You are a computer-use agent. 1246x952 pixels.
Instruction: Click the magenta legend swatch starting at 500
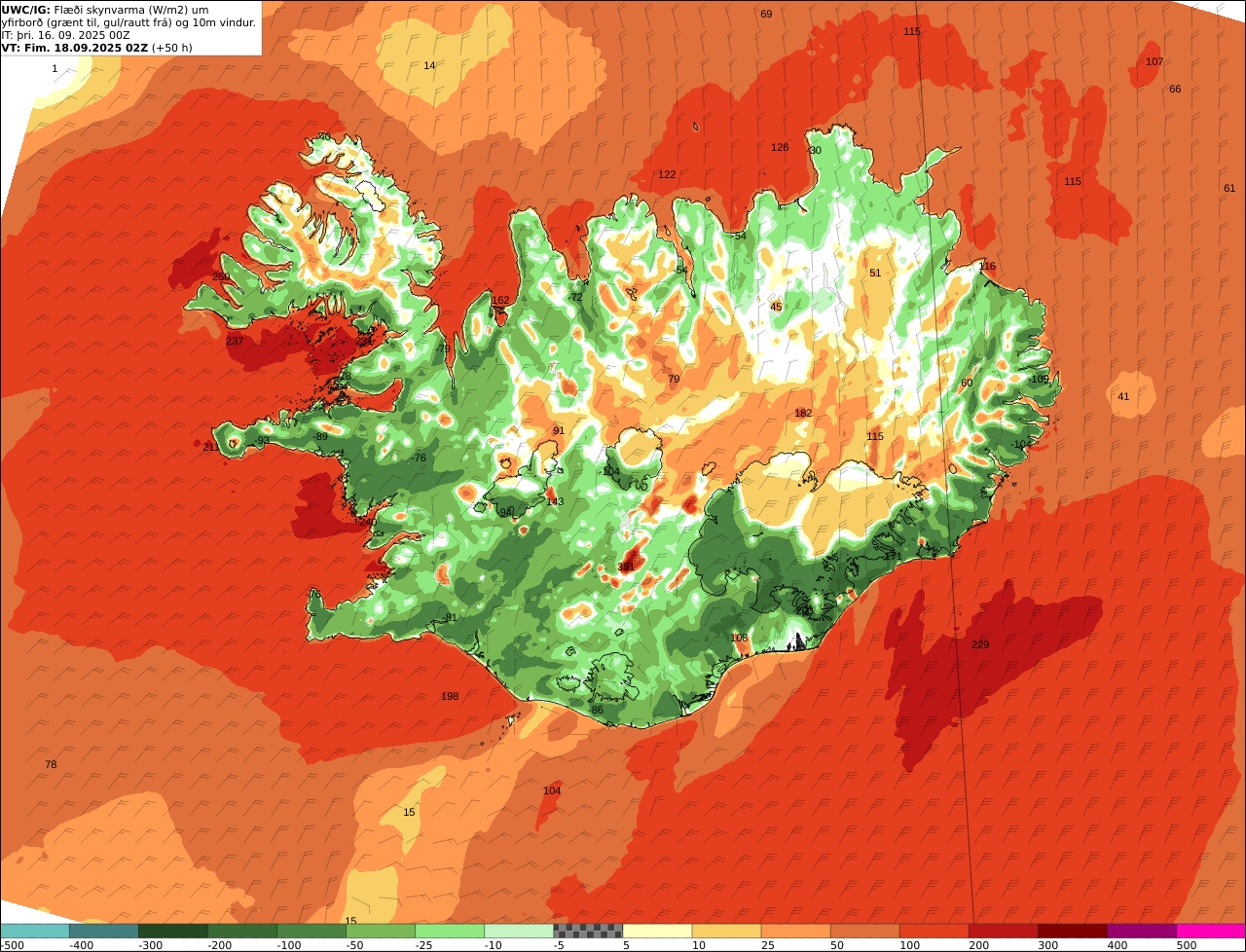[x=1211, y=931]
